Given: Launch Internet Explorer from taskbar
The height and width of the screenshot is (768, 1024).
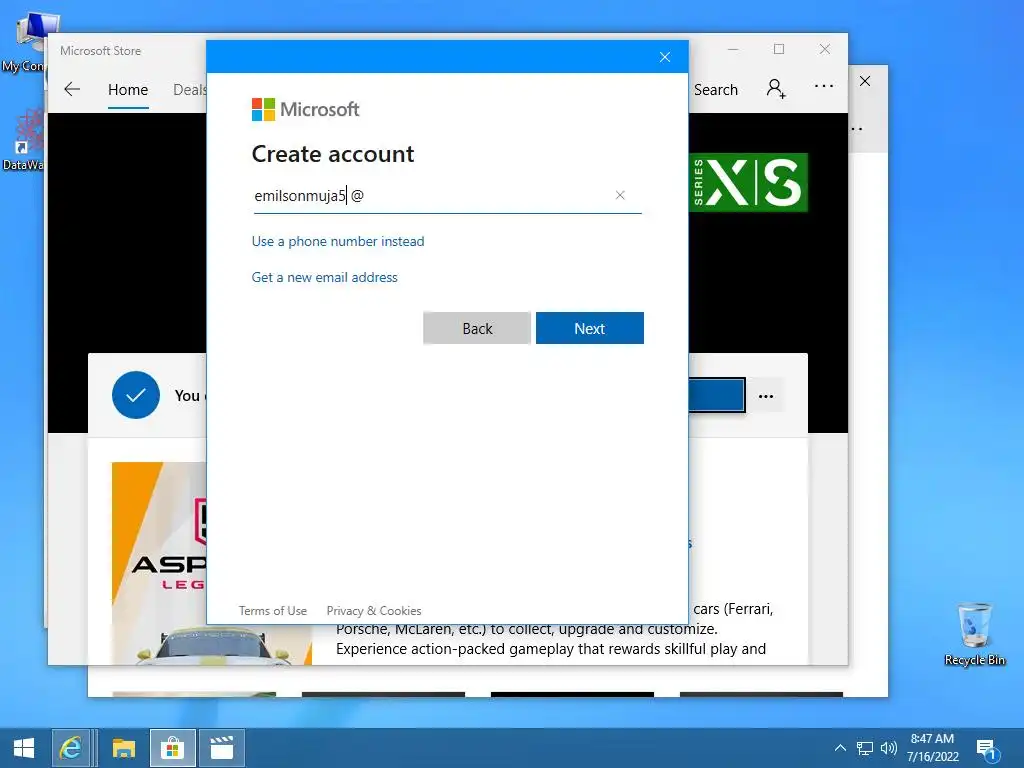Looking at the screenshot, I should click(71, 748).
